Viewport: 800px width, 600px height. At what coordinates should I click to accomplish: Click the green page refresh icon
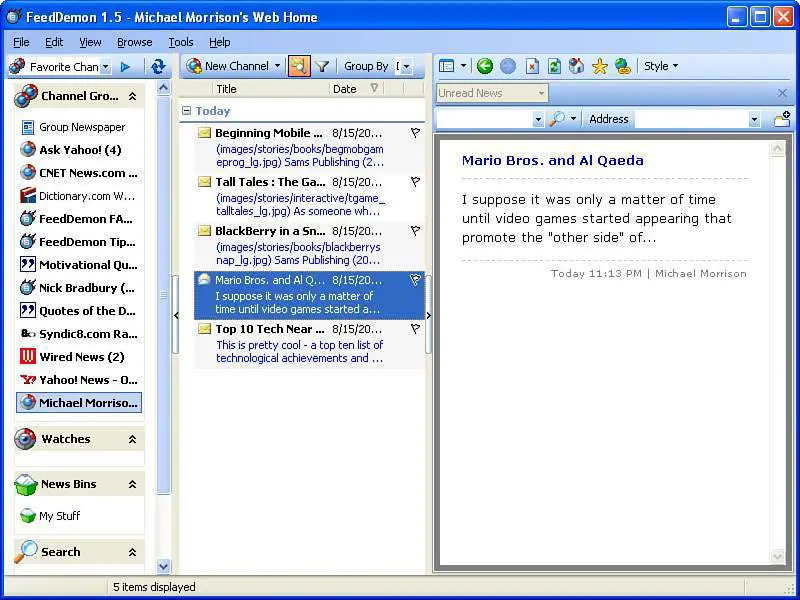(554, 66)
